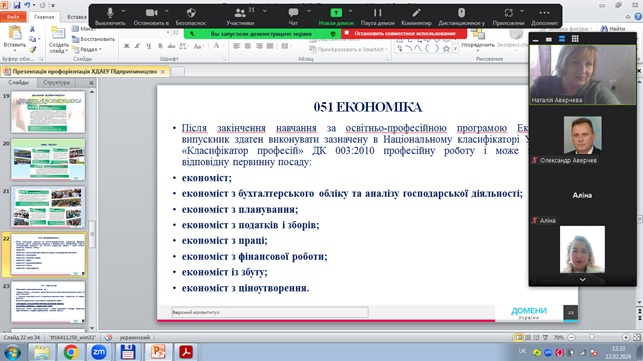The image size is (643, 361).
Task: Stop sharing with the red button
Action: coord(404,33)
